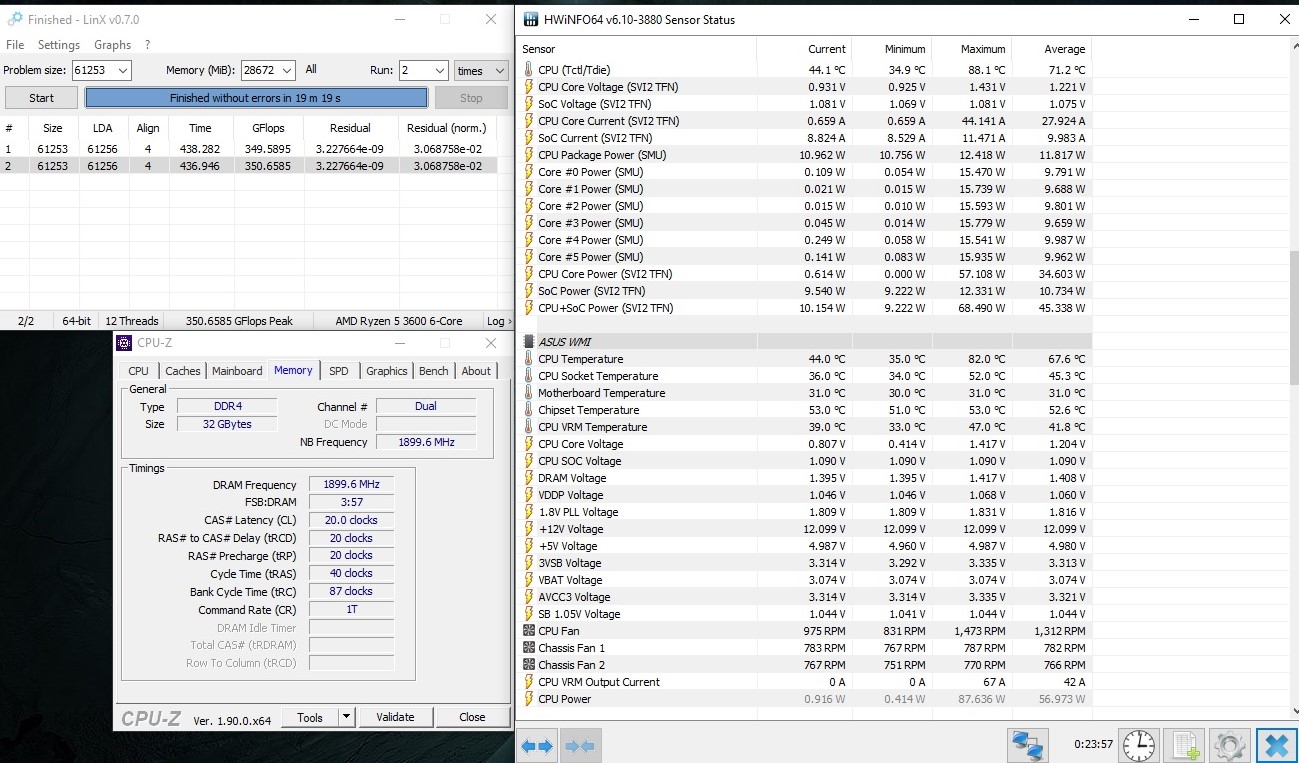Screen dimensions: 1299x763
Task: Click lightning icon beside CPU VRM Output Current
Action: (529, 682)
